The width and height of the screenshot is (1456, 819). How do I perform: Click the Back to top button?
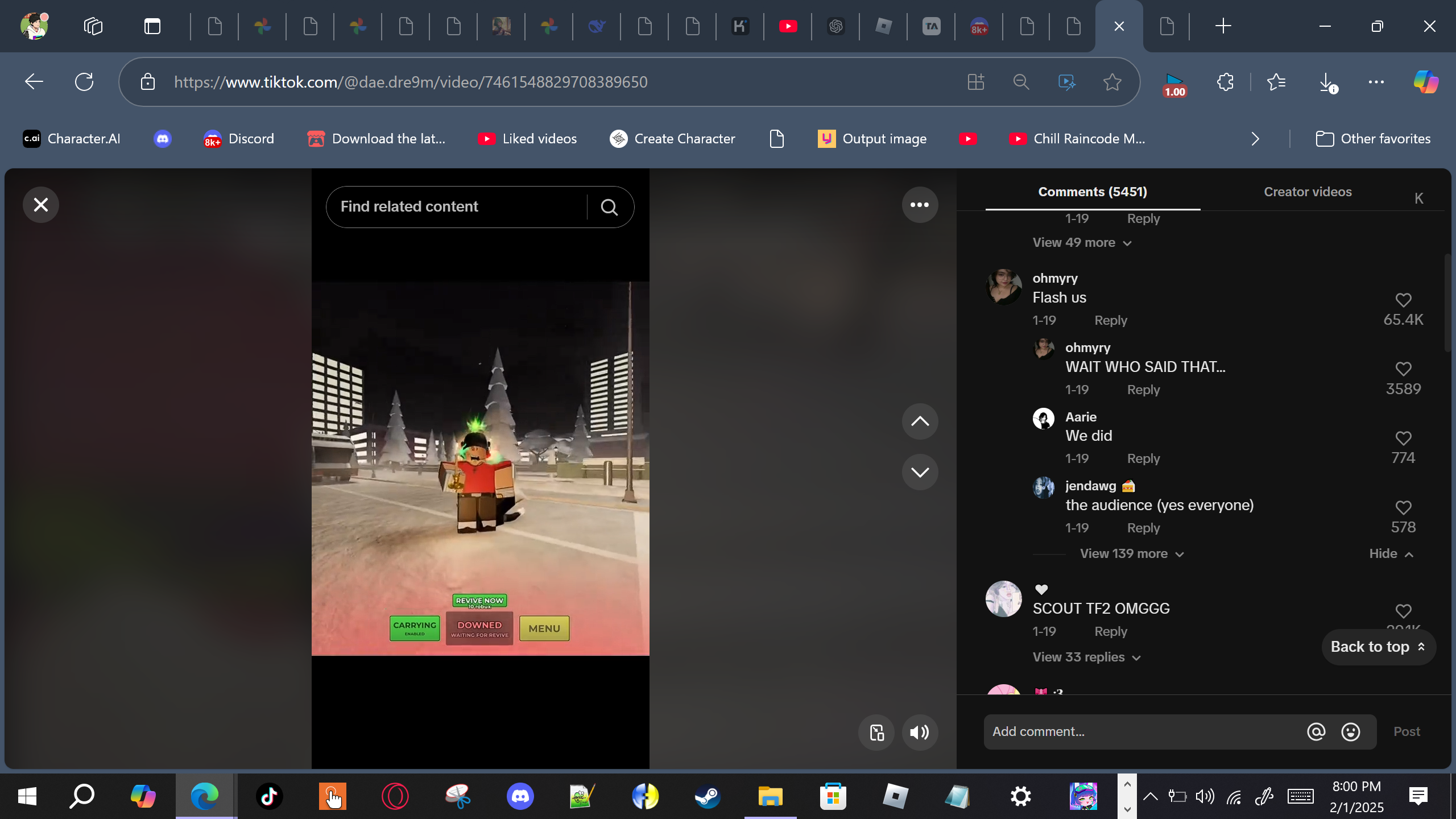(1378, 647)
